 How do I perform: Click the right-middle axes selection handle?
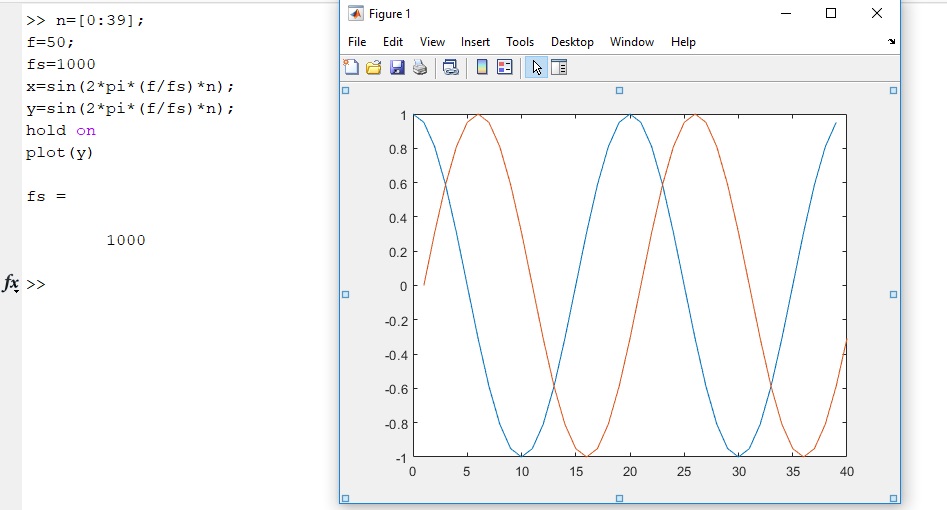(x=893, y=294)
